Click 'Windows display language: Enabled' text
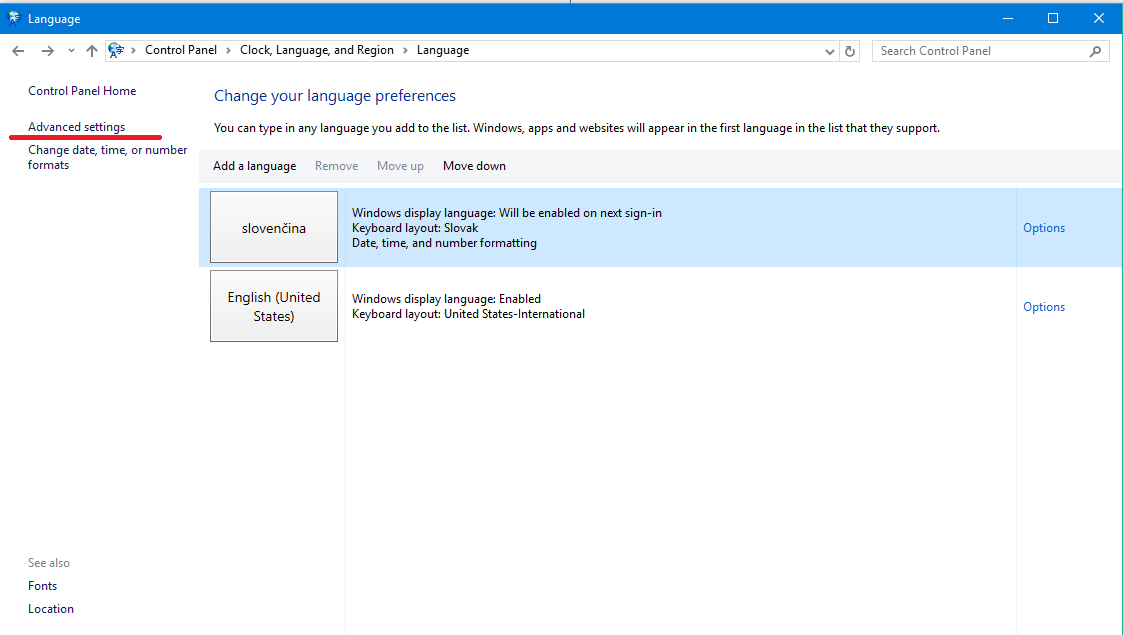 (446, 299)
